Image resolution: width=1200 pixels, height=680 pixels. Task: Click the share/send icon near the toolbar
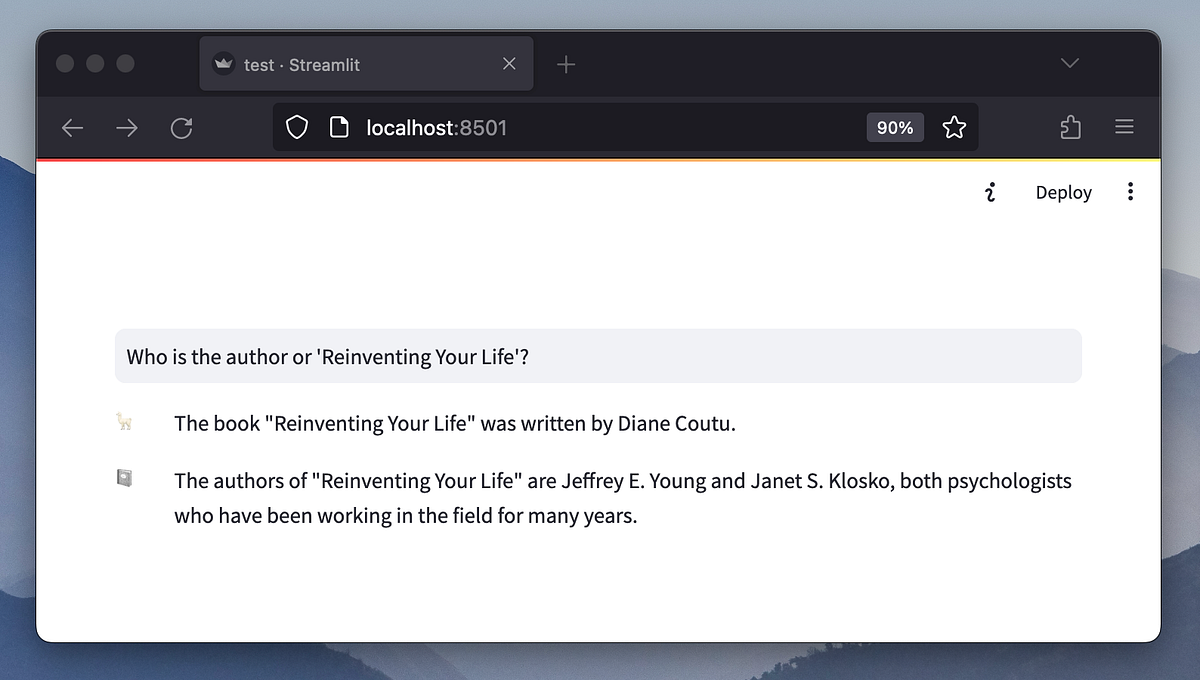(x=1070, y=127)
